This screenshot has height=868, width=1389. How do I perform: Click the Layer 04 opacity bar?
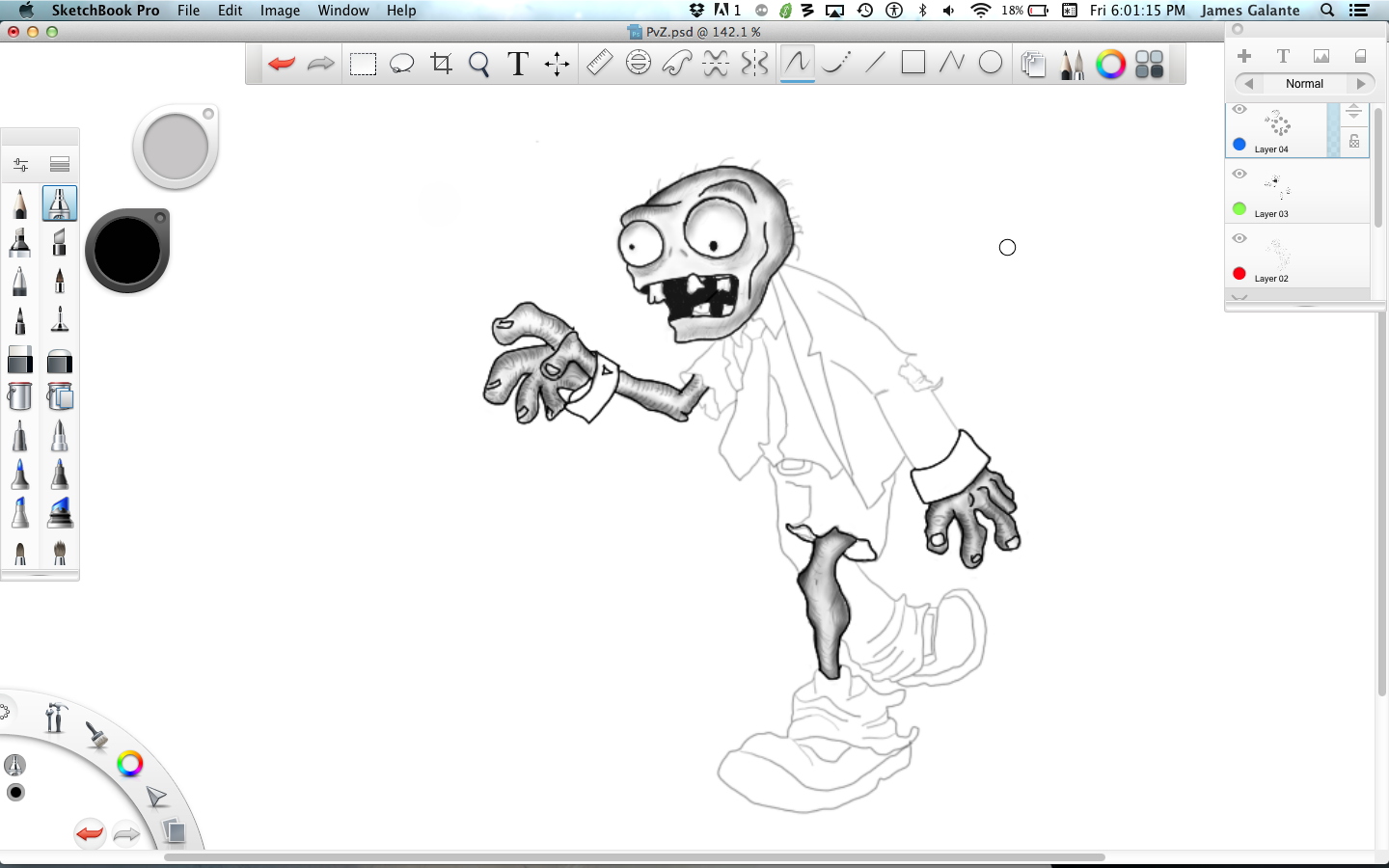(x=1333, y=130)
